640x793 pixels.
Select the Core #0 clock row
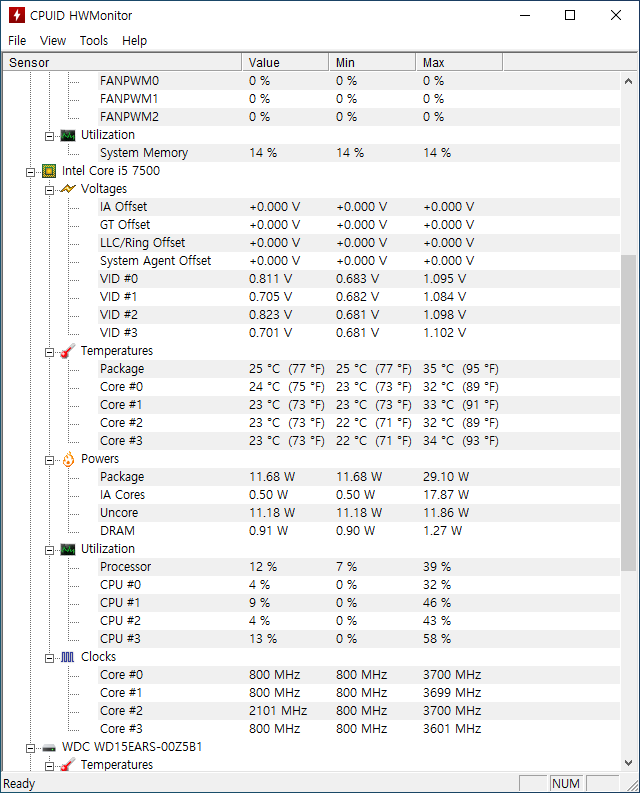[x=359, y=675]
